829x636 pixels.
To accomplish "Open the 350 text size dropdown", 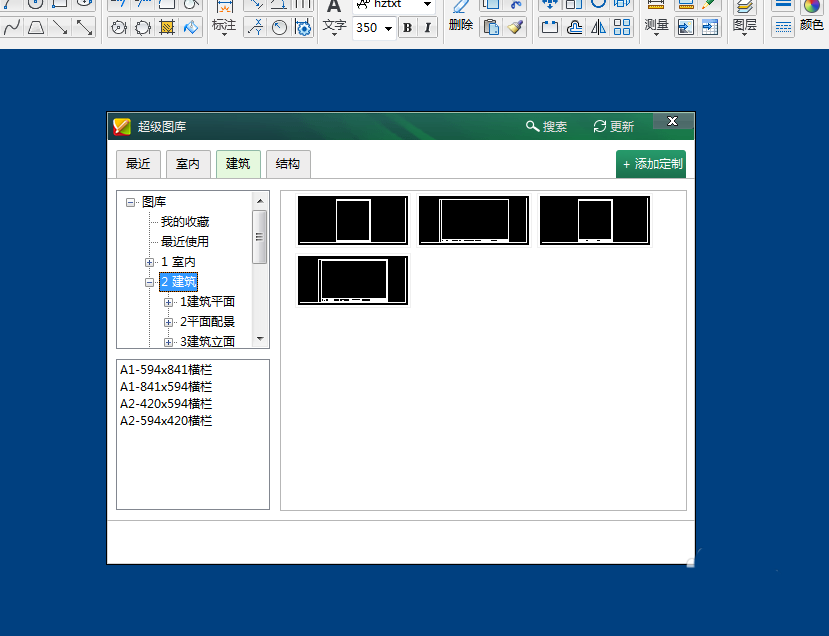I will click(389, 28).
